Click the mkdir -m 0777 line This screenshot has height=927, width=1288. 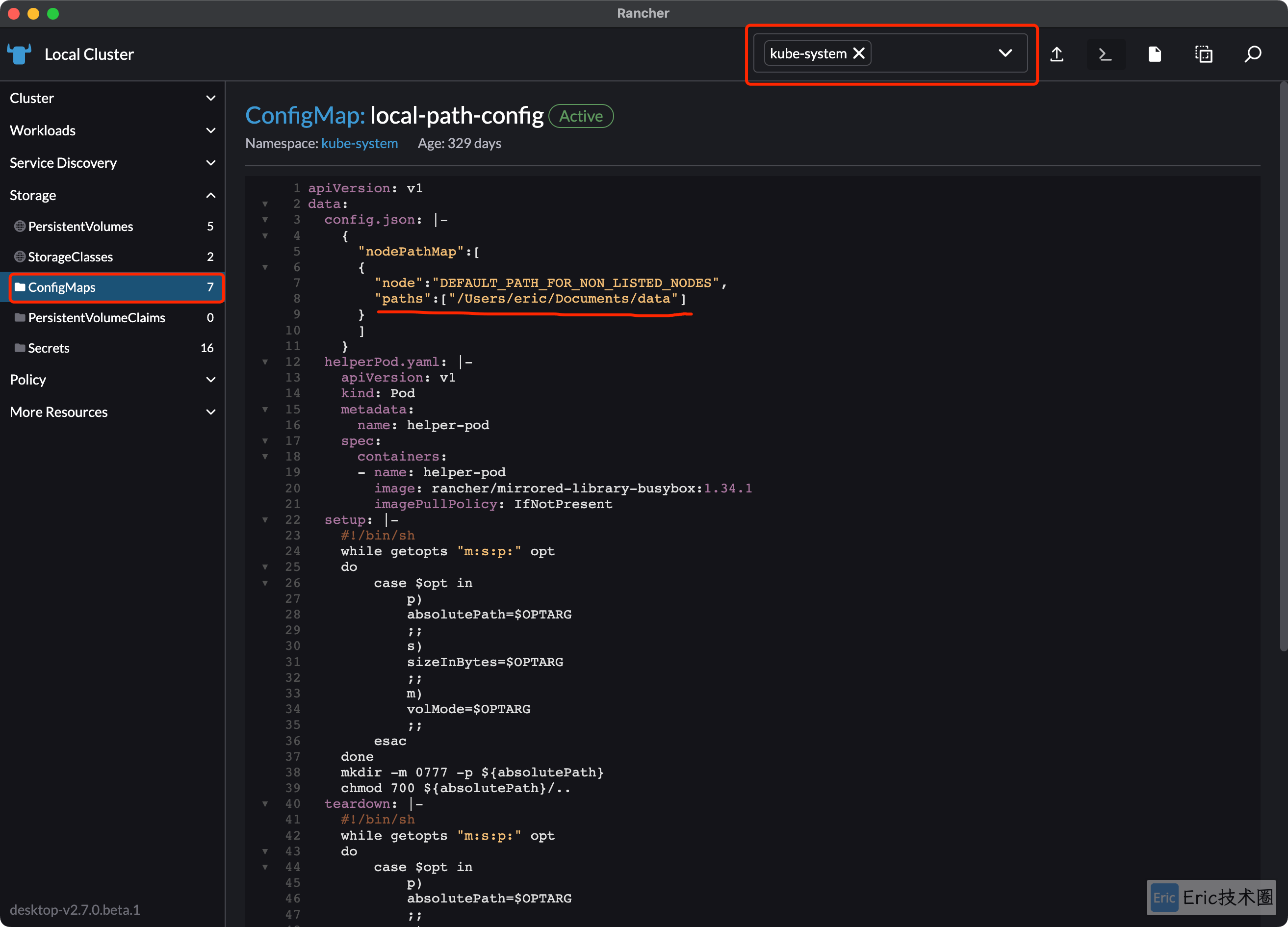click(x=472, y=772)
